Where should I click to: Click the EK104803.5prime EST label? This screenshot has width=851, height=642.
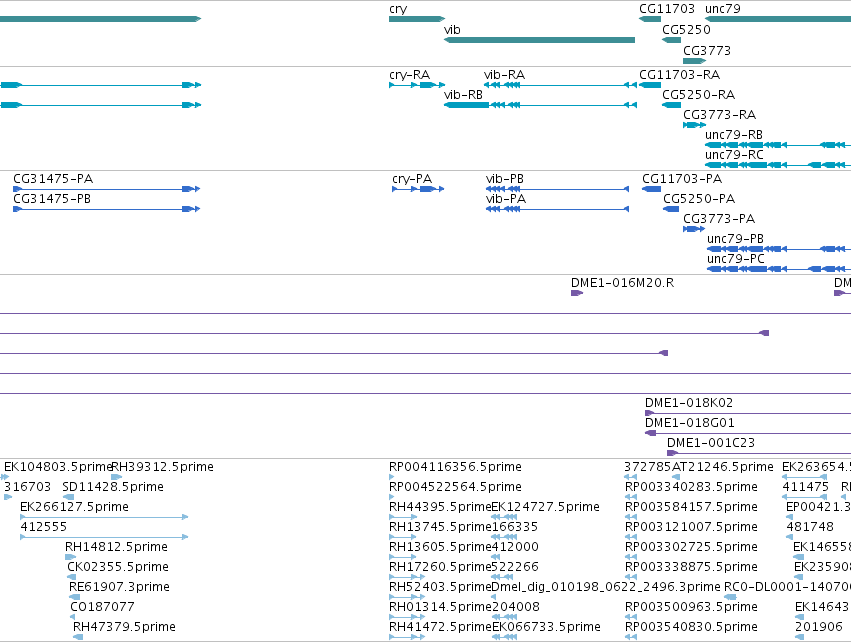(58, 467)
